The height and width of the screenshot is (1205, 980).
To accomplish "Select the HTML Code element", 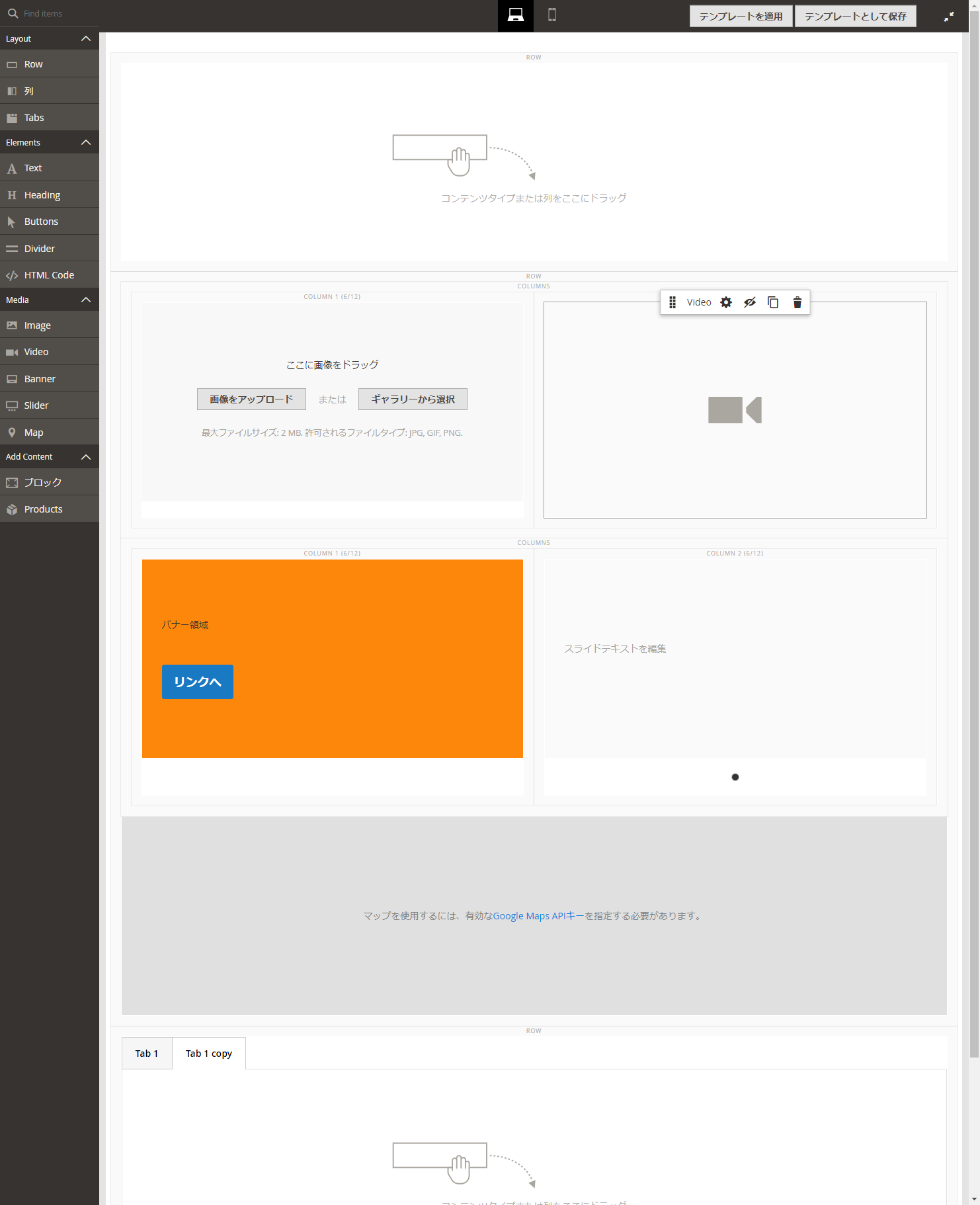I will click(x=50, y=275).
